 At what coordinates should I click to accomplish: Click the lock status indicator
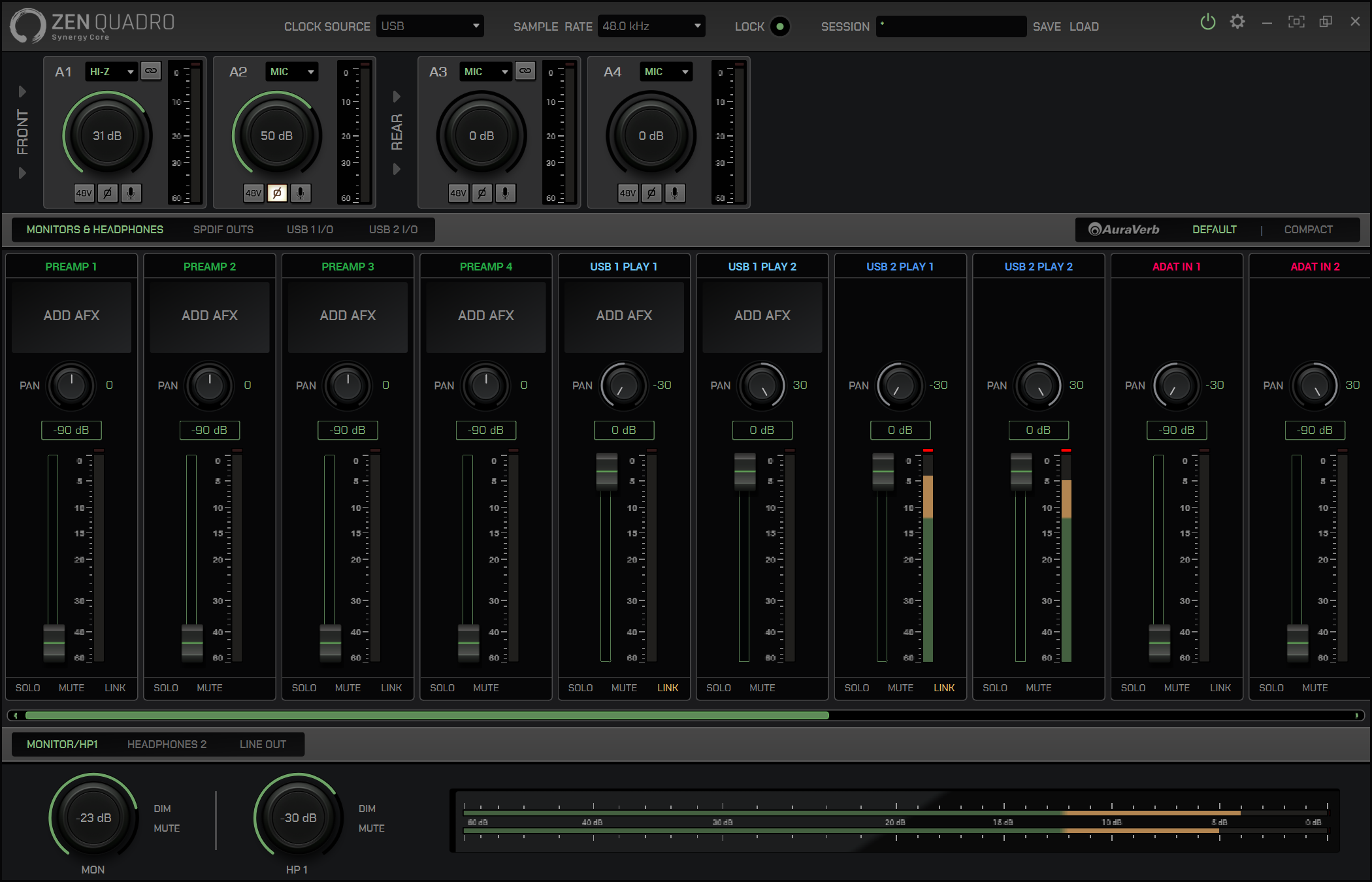[x=779, y=27]
